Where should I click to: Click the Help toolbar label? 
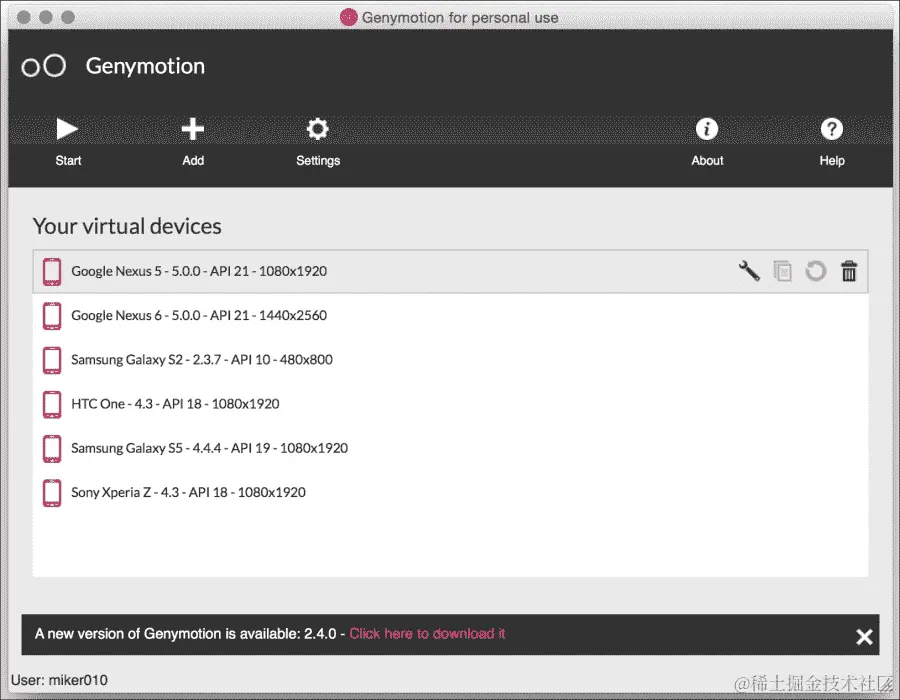click(832, 161)
